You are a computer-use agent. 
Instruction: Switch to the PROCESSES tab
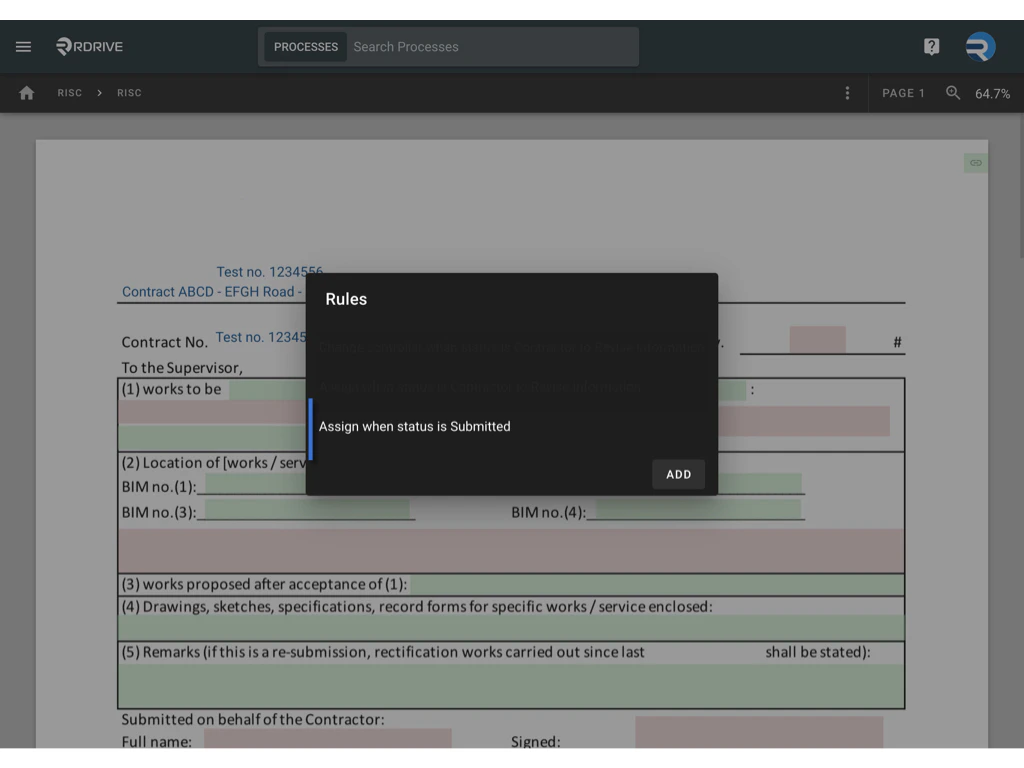coord(305,46)
